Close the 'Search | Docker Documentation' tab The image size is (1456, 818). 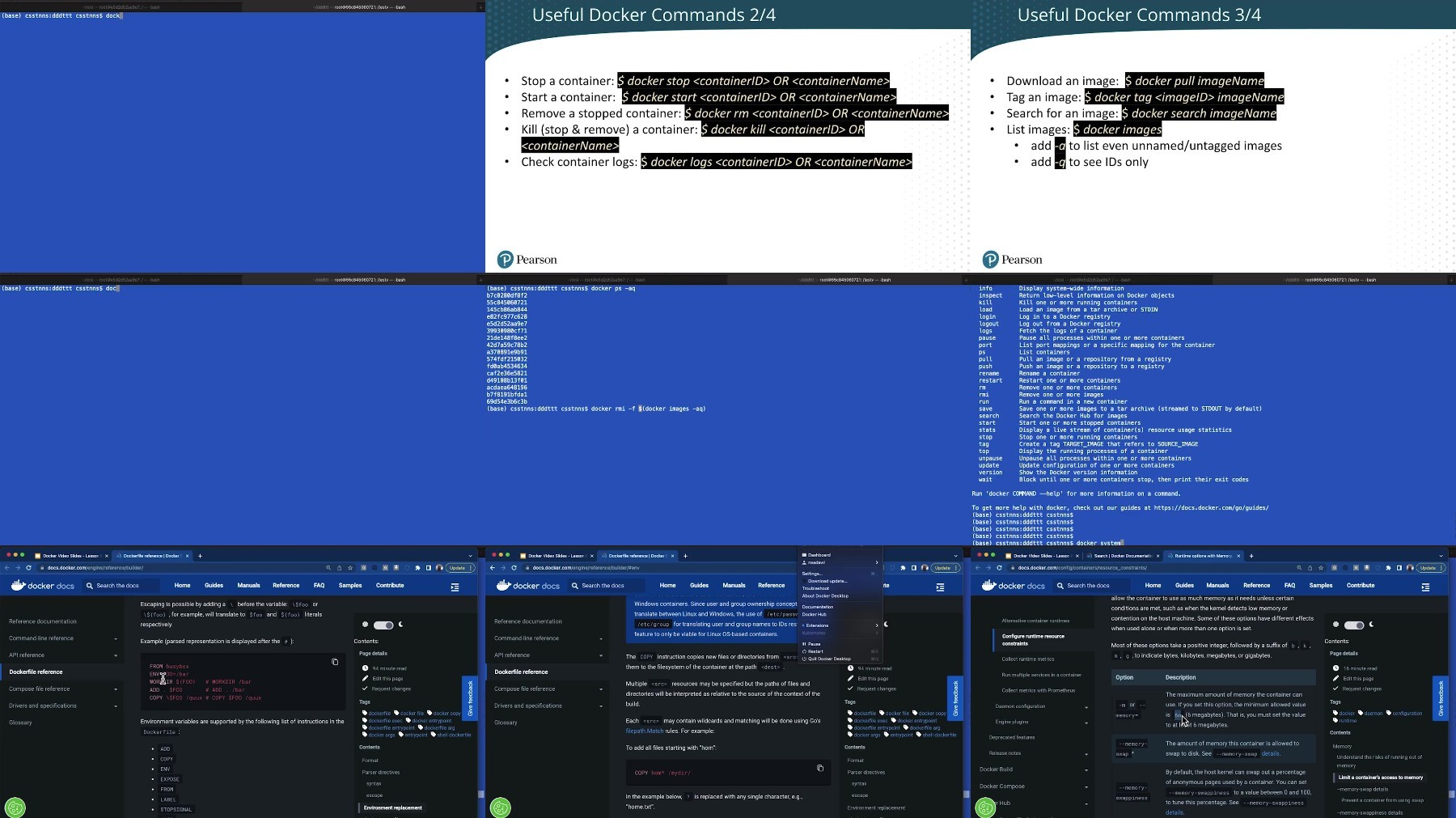[1158, 556]
